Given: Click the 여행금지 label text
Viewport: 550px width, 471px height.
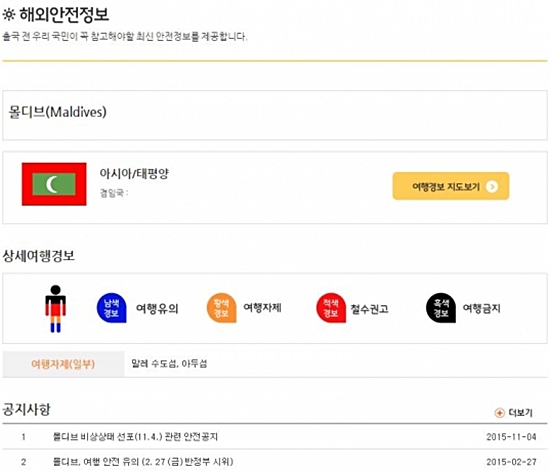Looking at the screenshot, I should coord(482,308).
